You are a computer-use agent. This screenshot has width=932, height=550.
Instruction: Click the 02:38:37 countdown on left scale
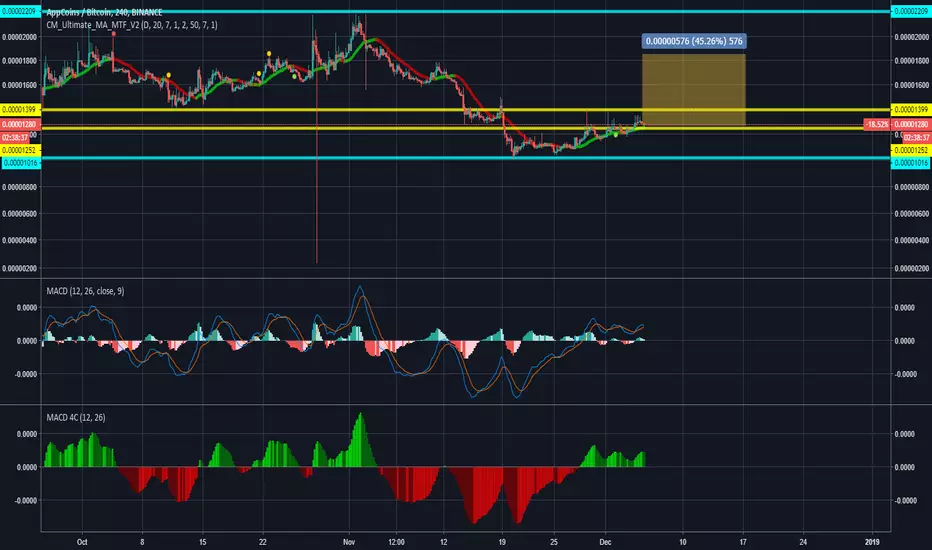(x=15, y=137)
